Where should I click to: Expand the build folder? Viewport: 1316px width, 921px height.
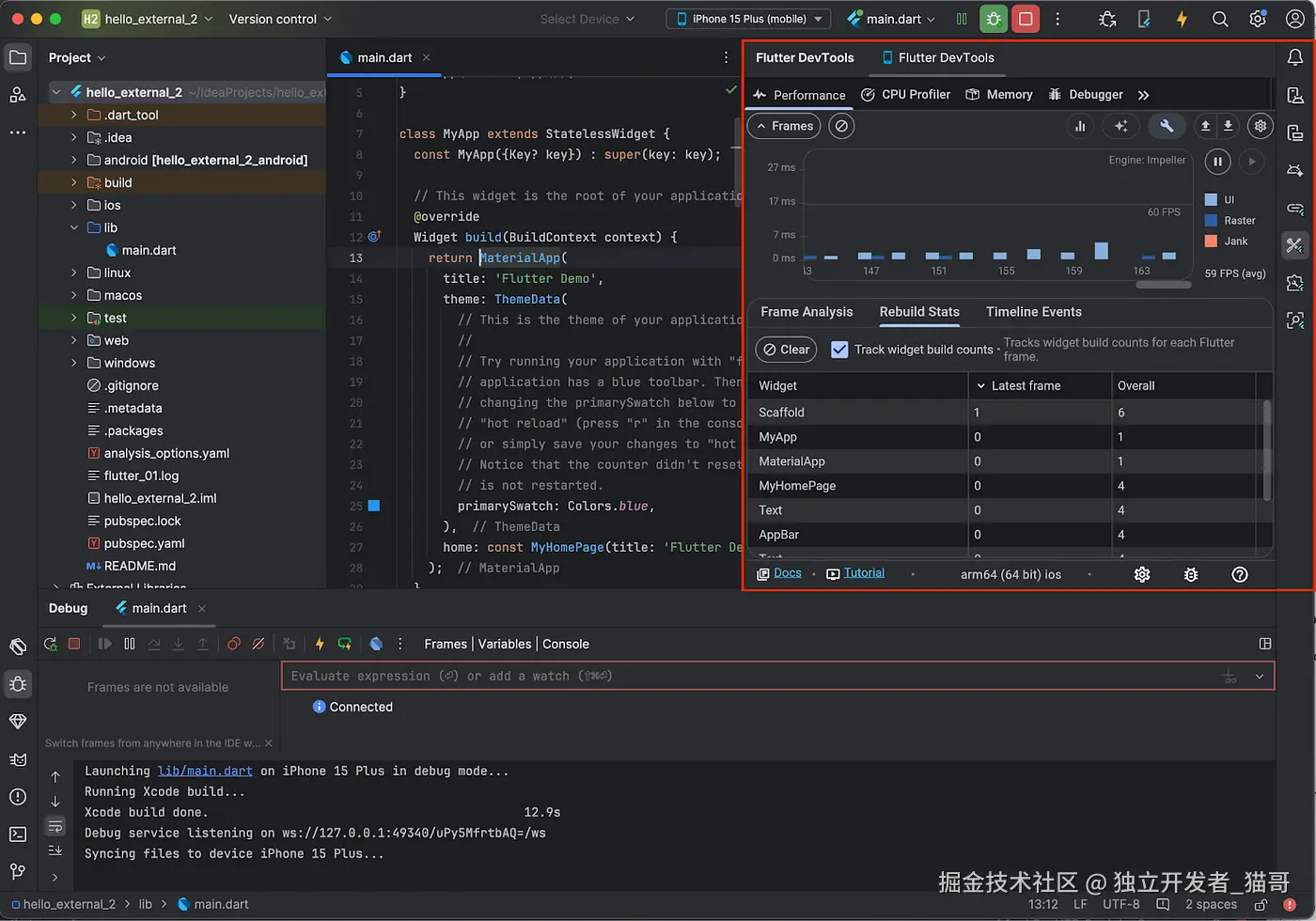tap(74, 182)
